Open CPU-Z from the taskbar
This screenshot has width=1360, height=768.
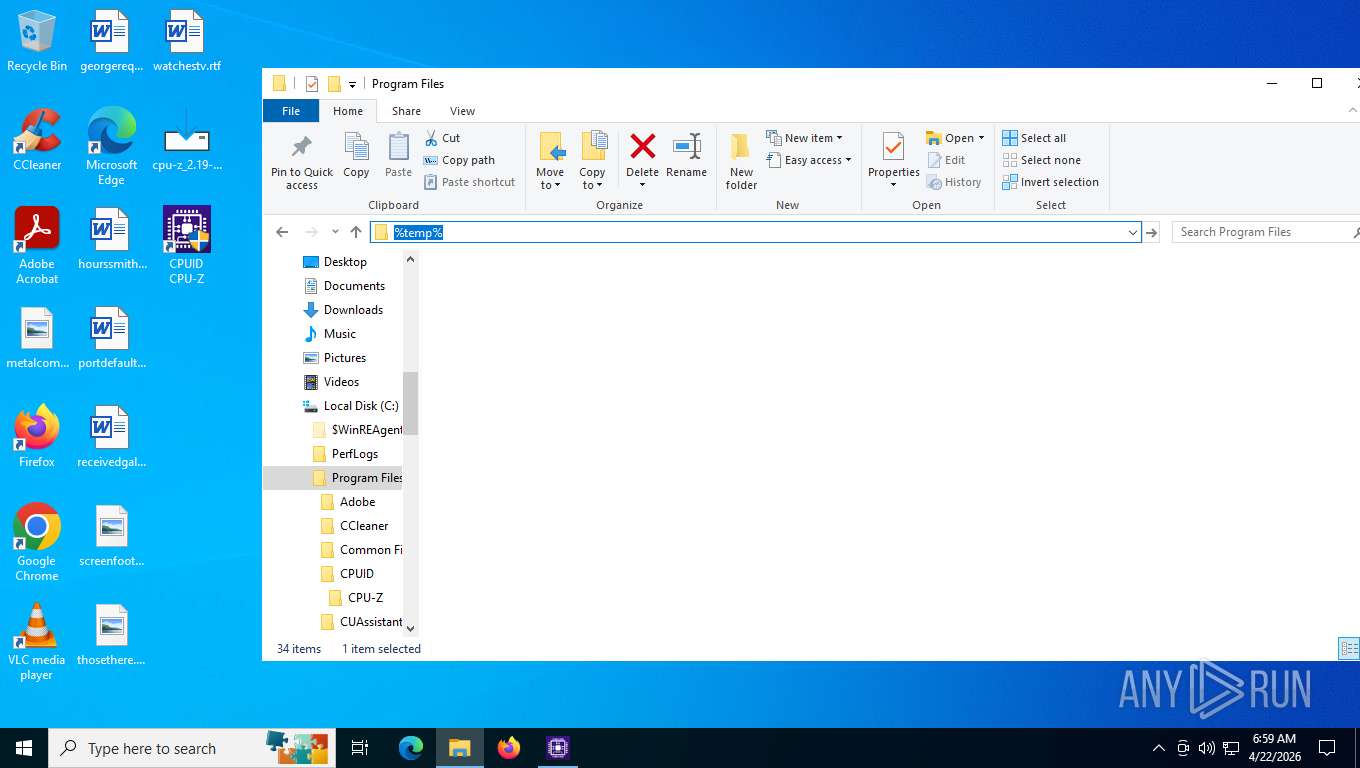[x=558, y=748]
